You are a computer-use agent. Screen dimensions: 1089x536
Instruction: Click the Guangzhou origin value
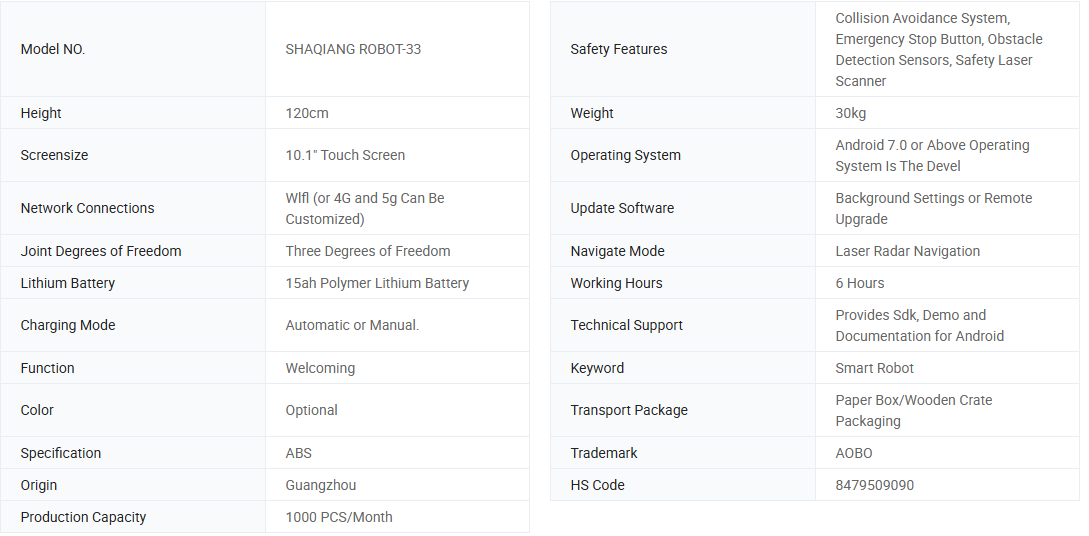pos(321,485)
